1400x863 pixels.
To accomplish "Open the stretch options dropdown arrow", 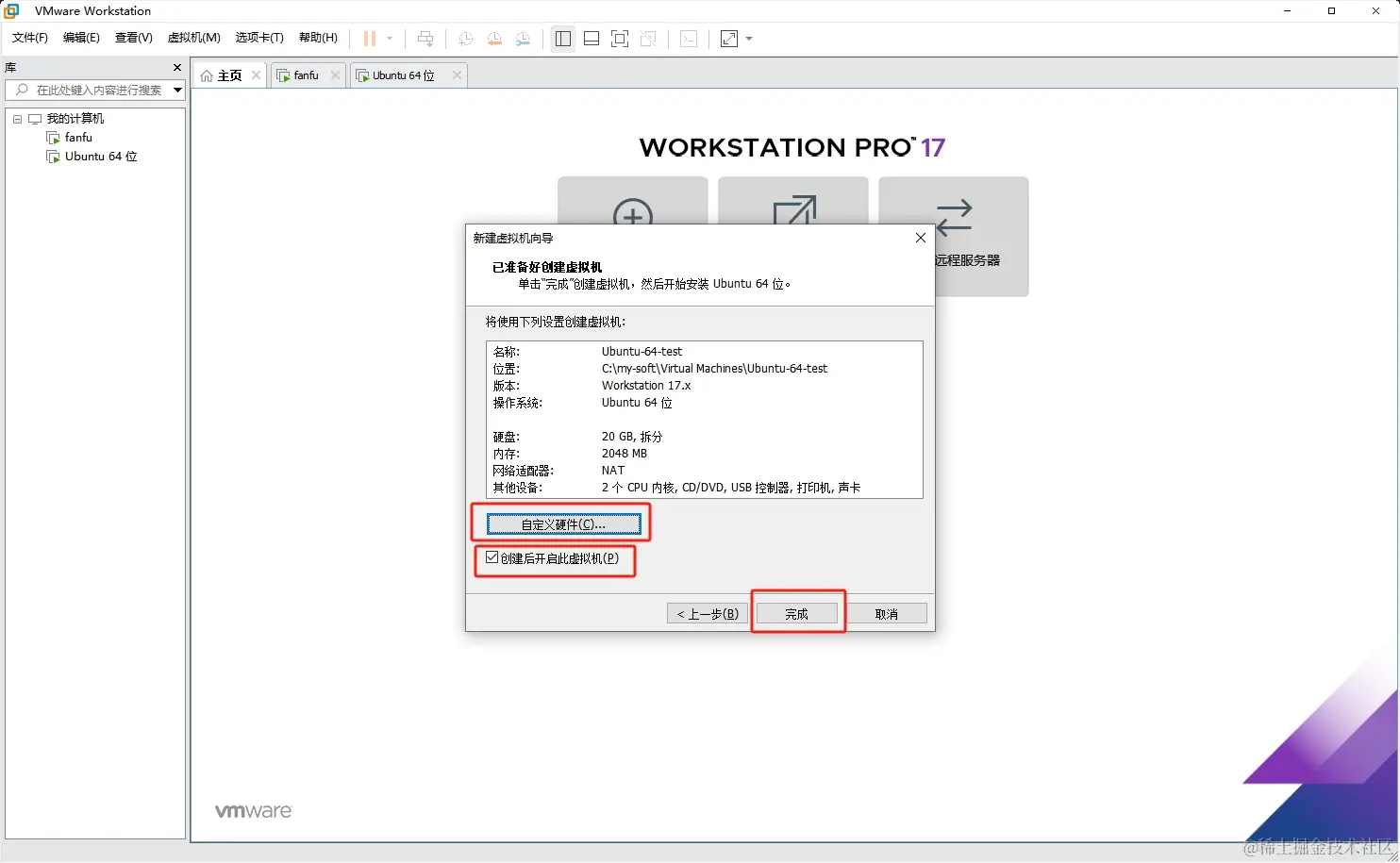I will point(749,39).
